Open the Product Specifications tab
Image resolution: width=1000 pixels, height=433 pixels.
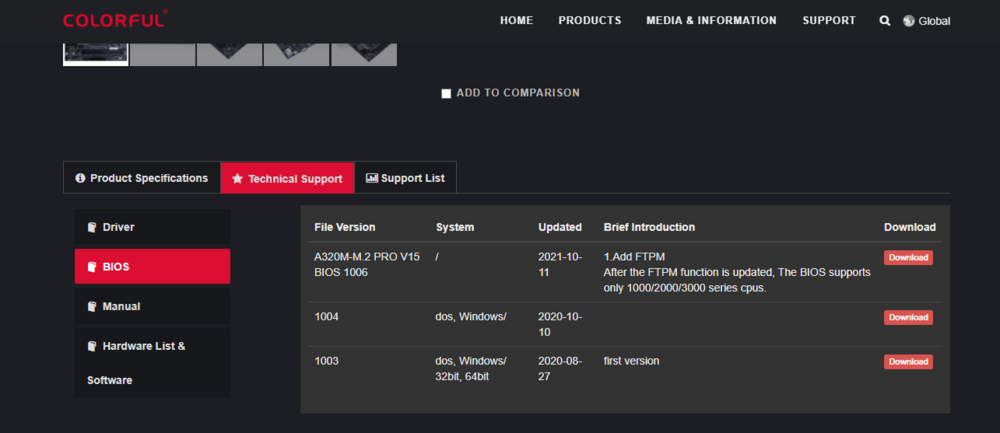coord(141,178)
